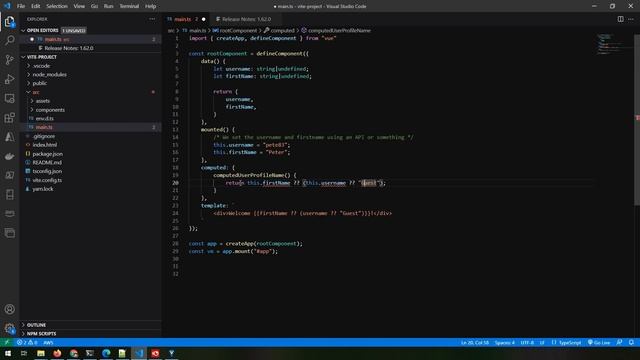Click the unsaved dot on main.ts tab

click(204, 19)
